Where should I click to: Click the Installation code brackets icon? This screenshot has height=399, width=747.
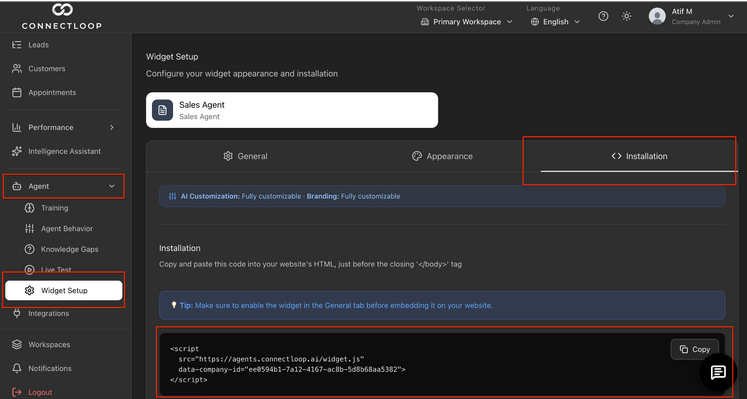(616, 156)
